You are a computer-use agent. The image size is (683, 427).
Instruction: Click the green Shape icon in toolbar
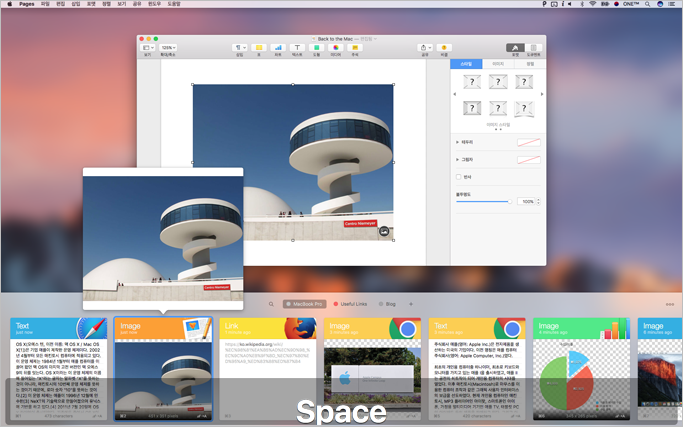(x=317, y=47)
